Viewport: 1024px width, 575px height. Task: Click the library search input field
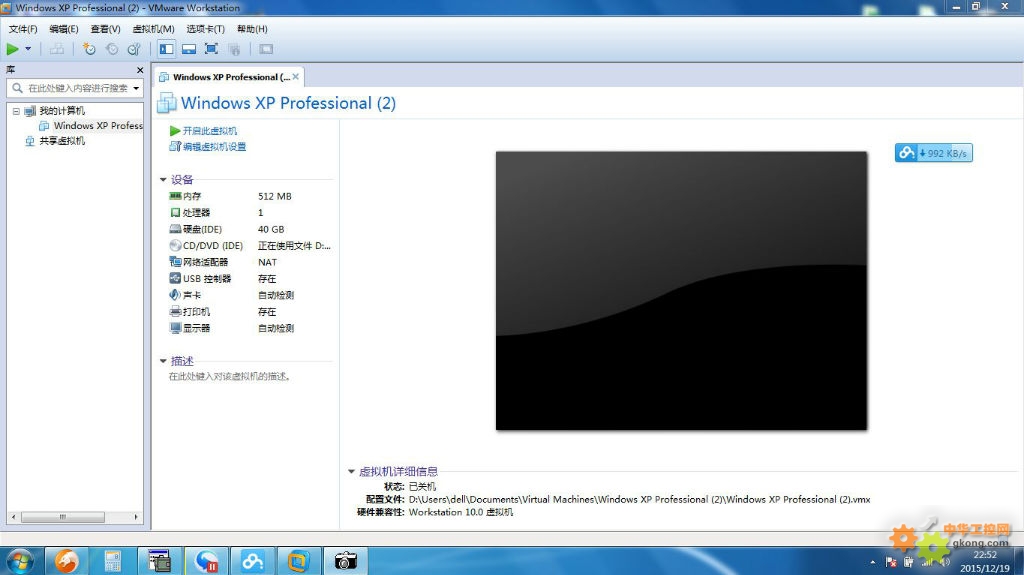(77, 88)
